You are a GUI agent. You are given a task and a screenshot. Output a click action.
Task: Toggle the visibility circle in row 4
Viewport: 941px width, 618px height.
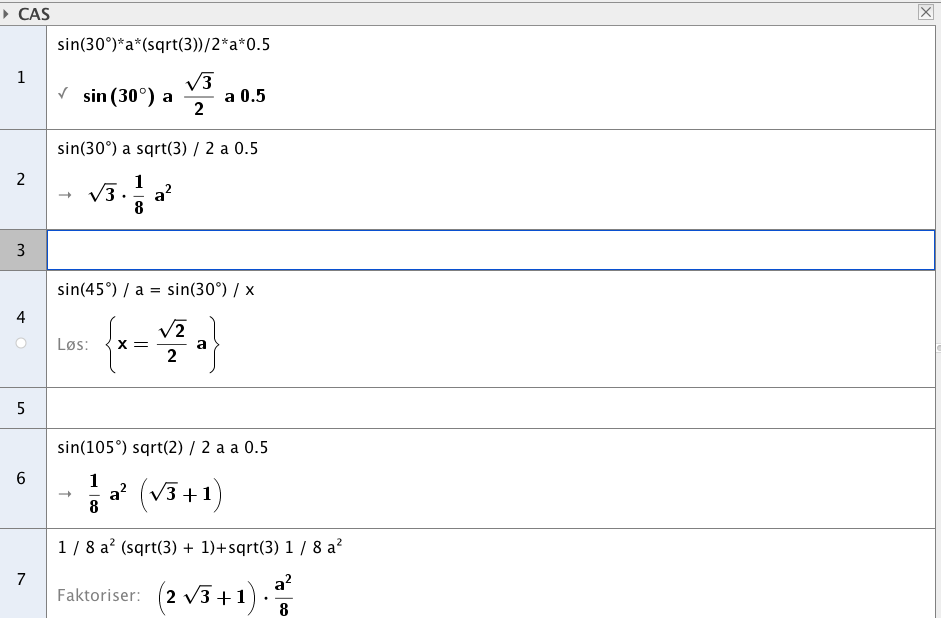21,343
